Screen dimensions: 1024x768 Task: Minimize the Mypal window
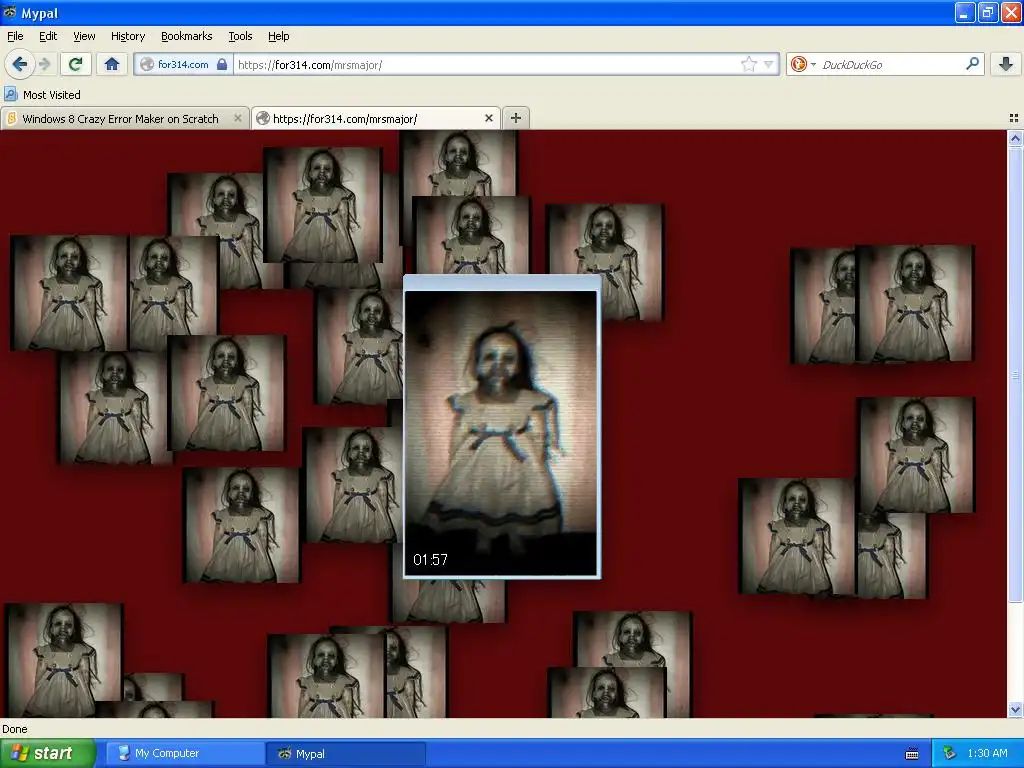click(x=965, y=12)
